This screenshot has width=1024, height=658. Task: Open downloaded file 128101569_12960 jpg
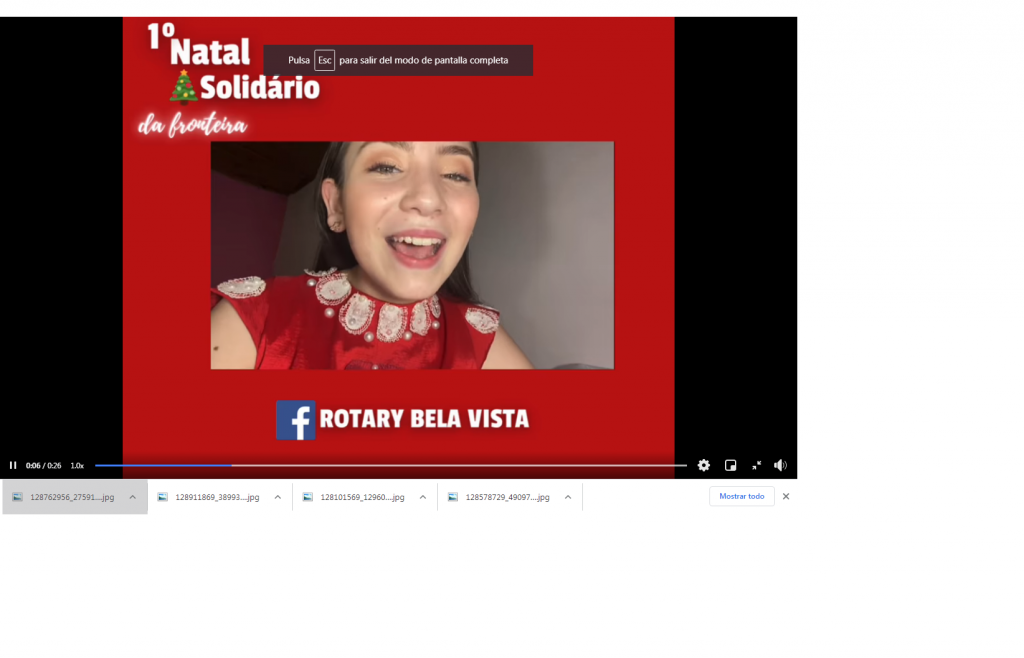pos(362,497)
